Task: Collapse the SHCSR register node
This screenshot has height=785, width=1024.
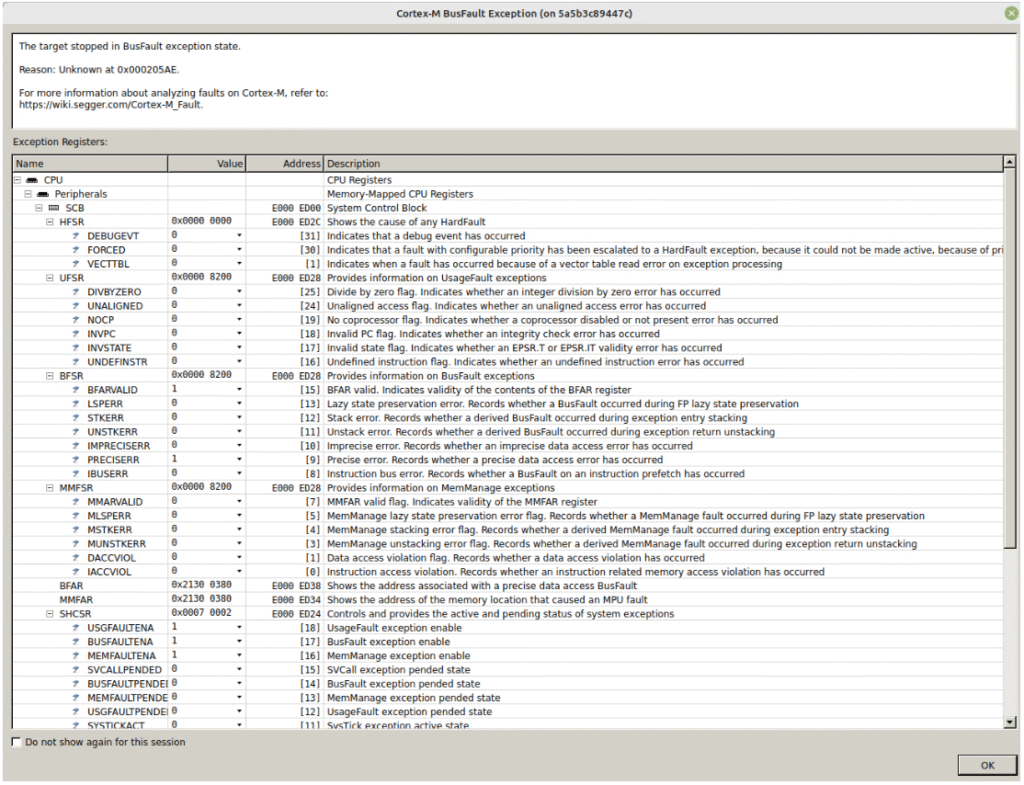Action: point(50,614)
